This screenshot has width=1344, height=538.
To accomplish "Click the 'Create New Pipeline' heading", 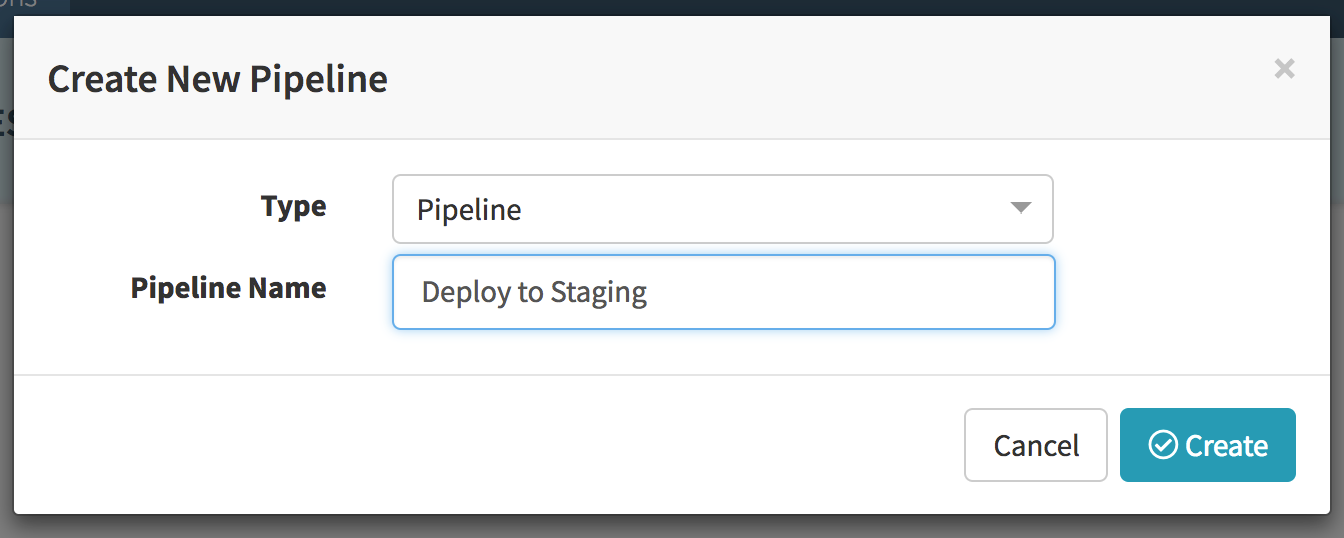I will (x=218, y=79).
